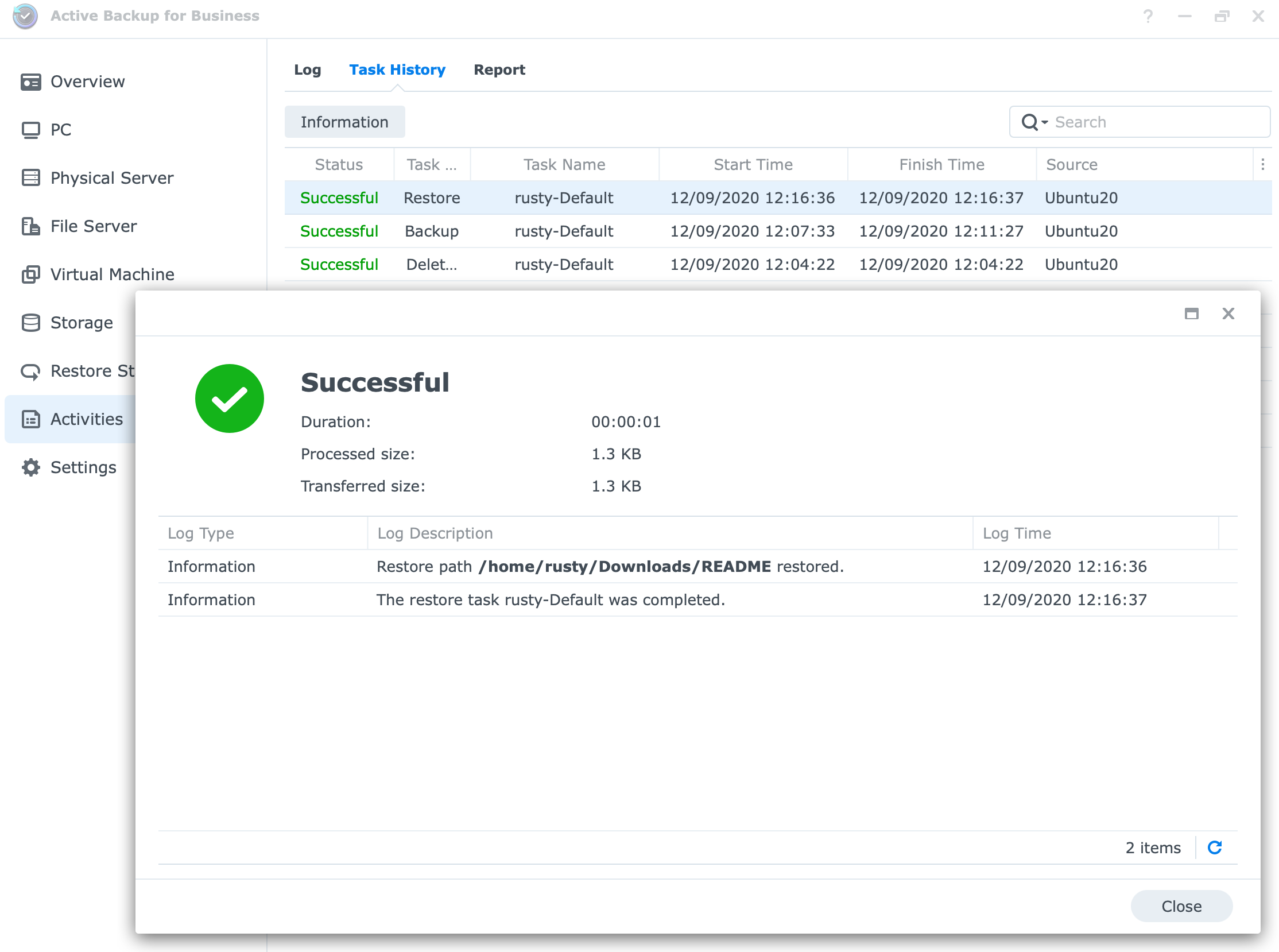Sort by the Status column header
1279x952 pixels.
click(339, 164)
